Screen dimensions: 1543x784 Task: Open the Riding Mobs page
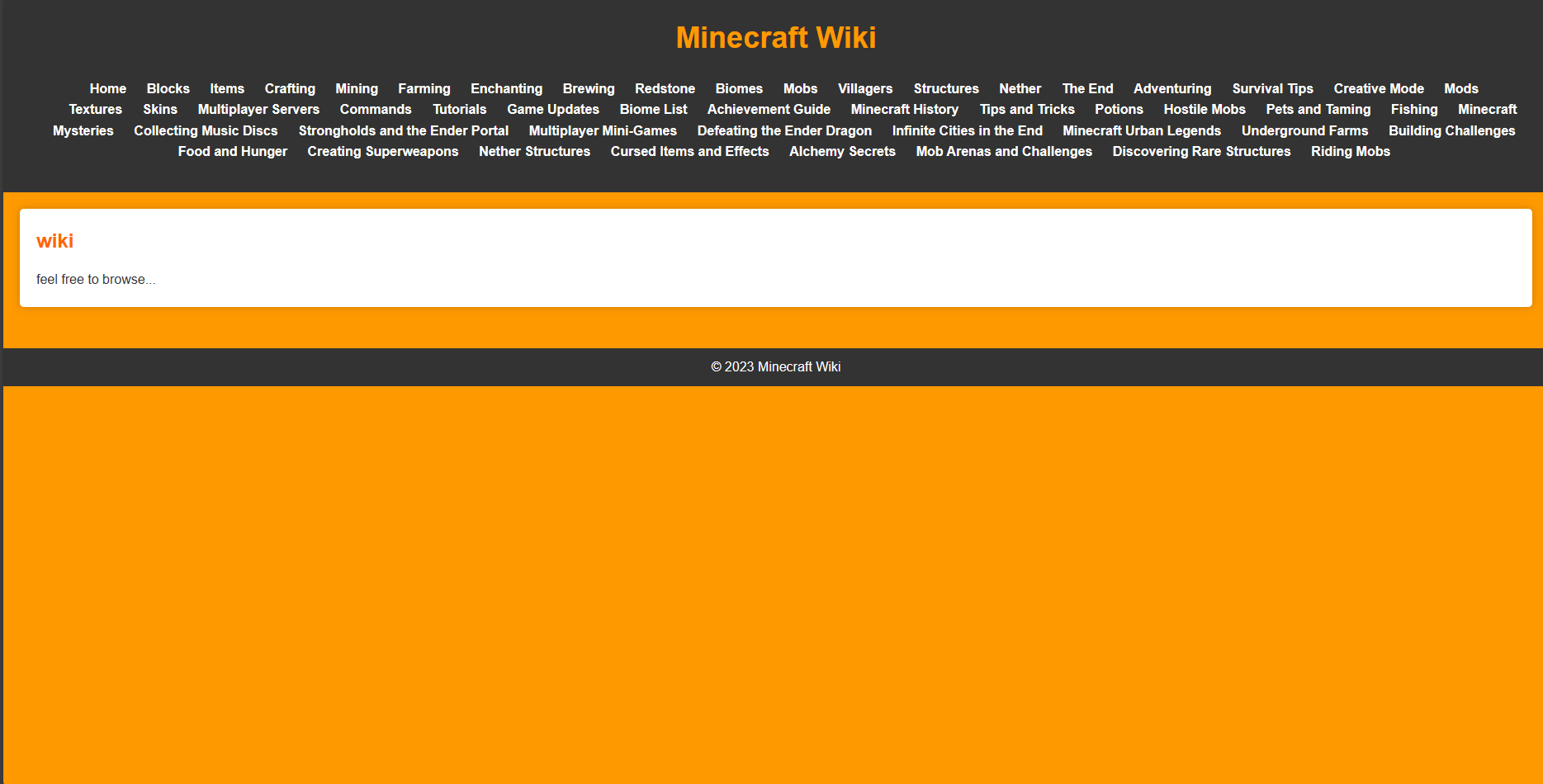pos(1351,151)
